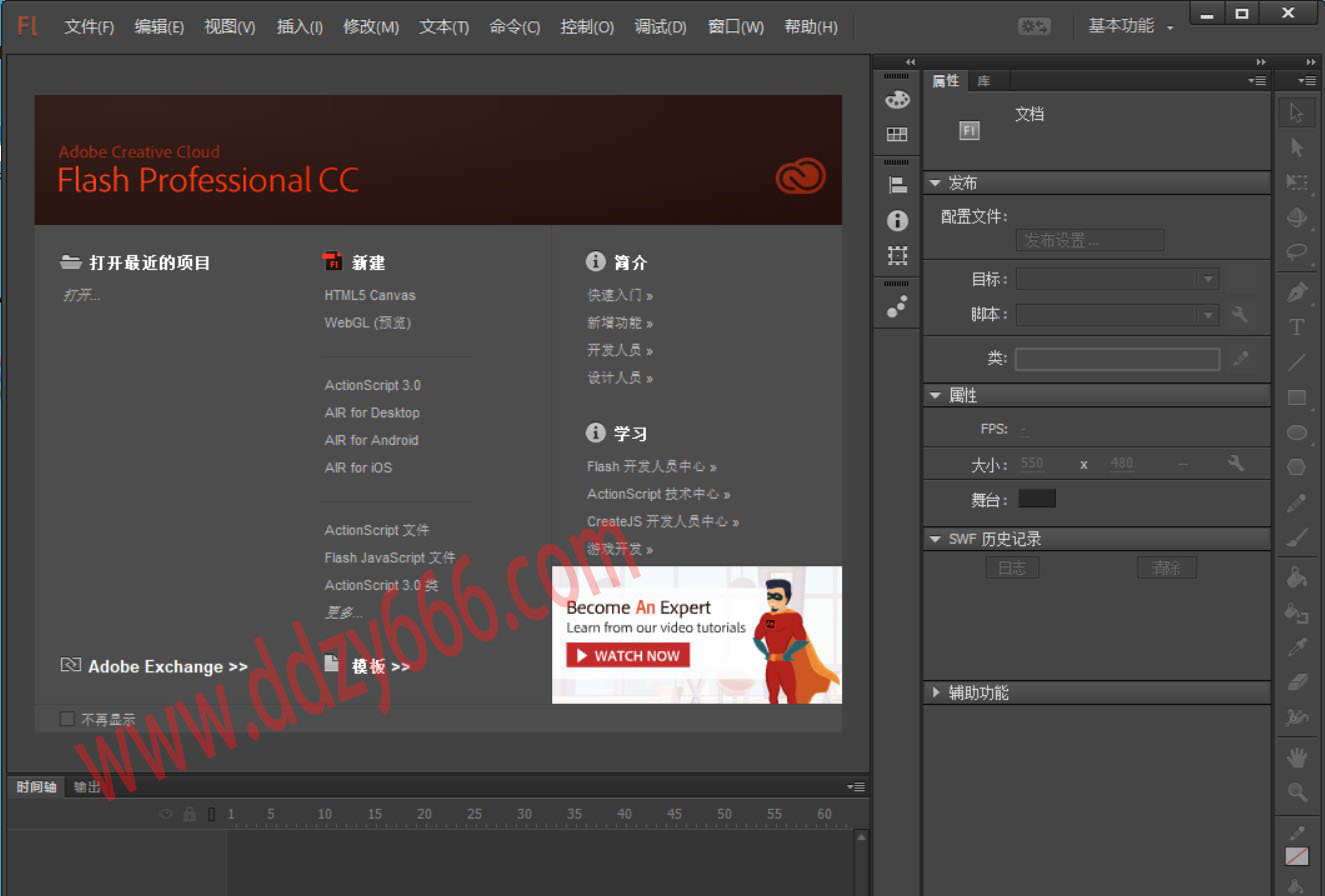
Task: Select the Pencil tool
Action: (x=1297, y=503)
